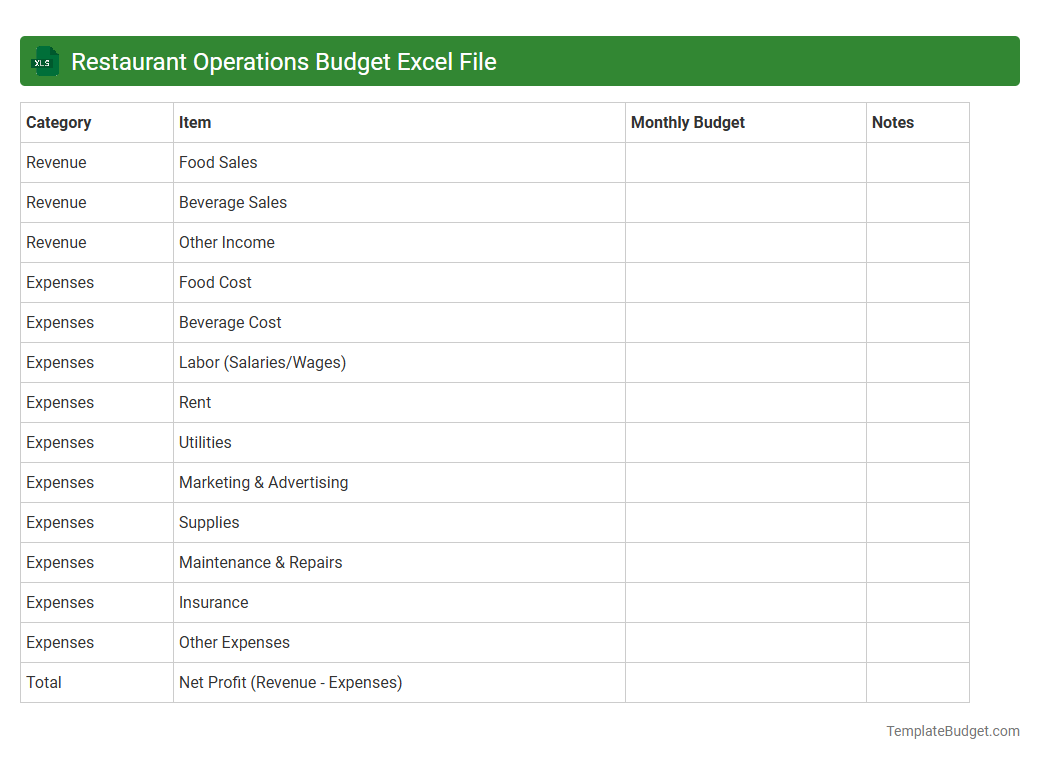Click the Marketing & Advertising item
The image size is (1040, 760).
point(263,482)
